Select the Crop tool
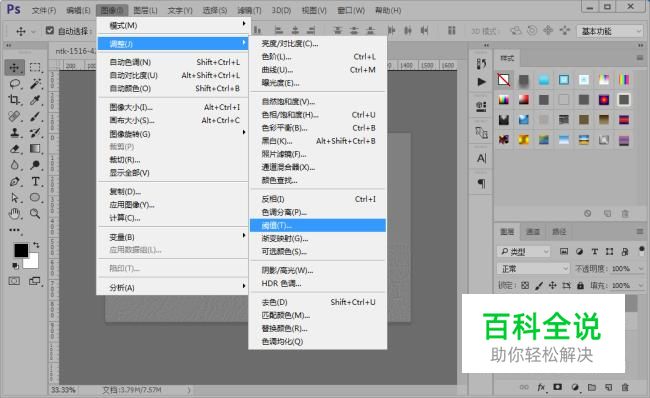This screenshot has width=650, height=398. click(15, 100)
